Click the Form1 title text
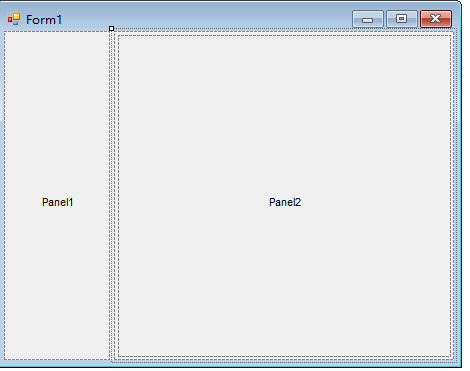The image size is (470, 371). click(x=44, y=20)
